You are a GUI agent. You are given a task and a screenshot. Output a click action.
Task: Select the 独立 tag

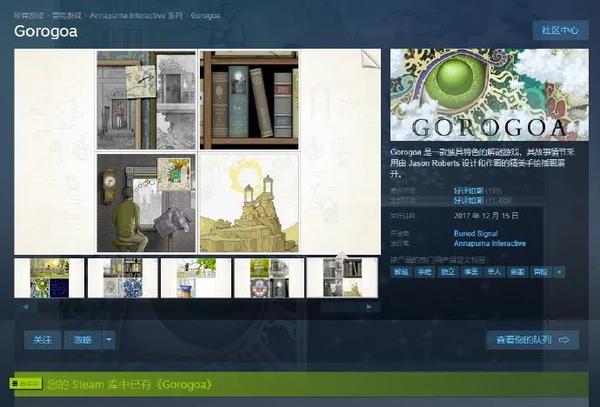point(448,272)
